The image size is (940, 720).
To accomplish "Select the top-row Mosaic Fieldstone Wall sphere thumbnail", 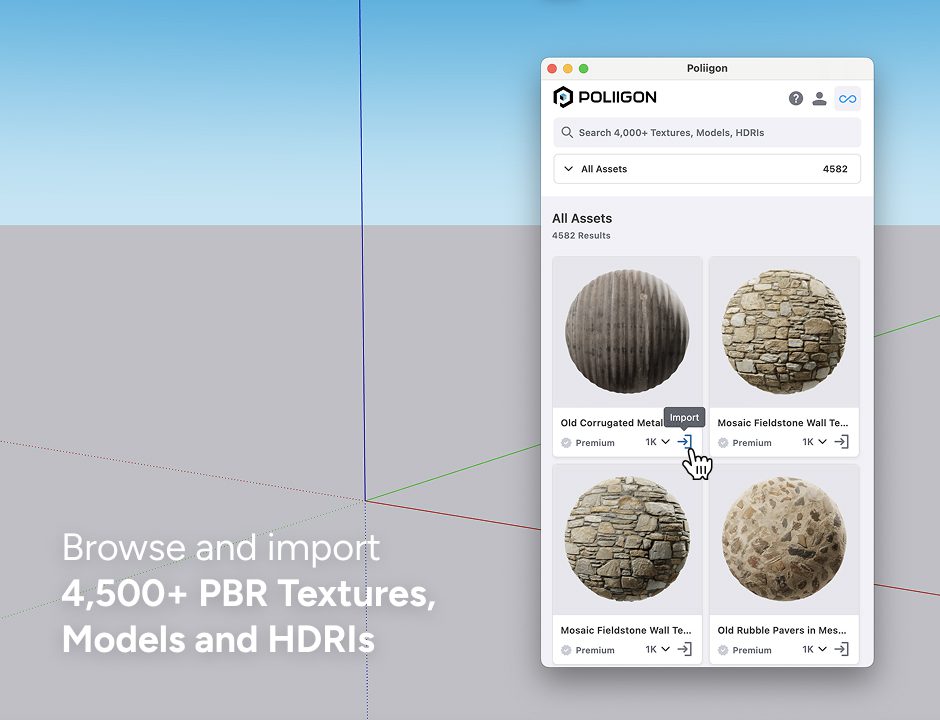I will pos(784,332).
